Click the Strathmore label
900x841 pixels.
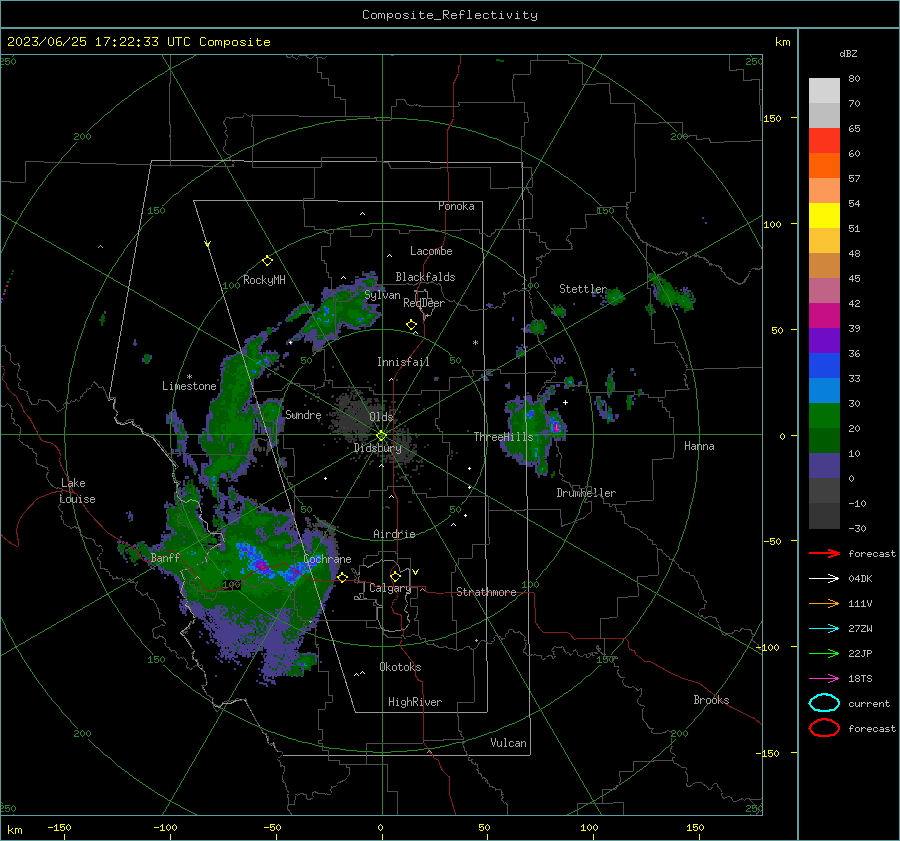coord(486,592)
